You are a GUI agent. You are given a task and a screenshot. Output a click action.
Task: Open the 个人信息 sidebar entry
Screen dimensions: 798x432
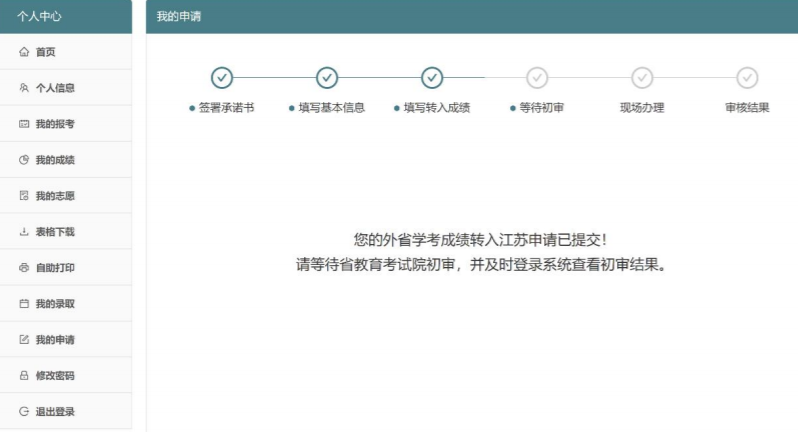pyautogui.click(x=55, y=88)
